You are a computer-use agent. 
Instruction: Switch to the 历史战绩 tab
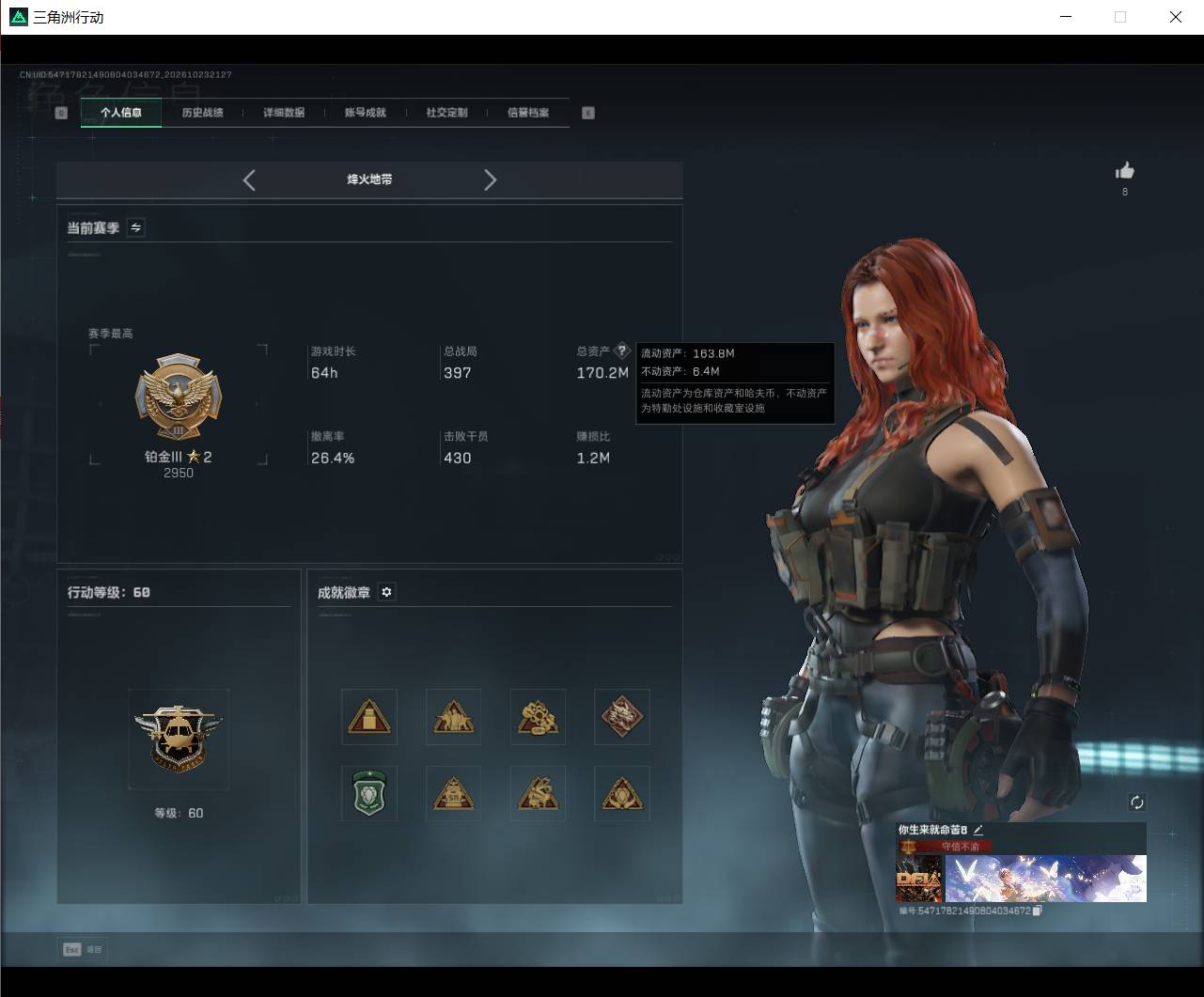pyautogui.click(x=203, y=113)
